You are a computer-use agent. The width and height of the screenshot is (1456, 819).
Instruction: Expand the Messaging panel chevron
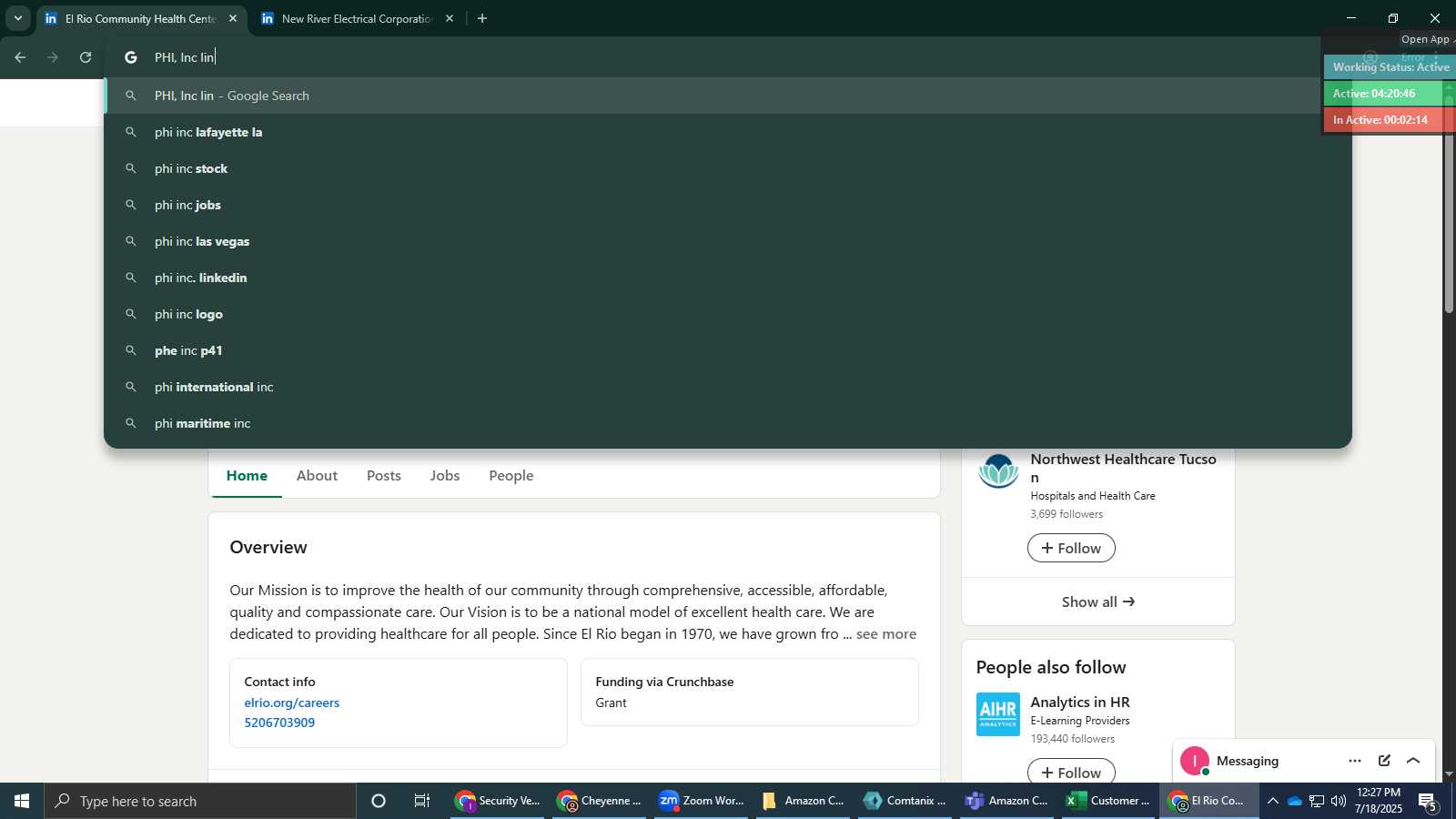[1413, 761]
